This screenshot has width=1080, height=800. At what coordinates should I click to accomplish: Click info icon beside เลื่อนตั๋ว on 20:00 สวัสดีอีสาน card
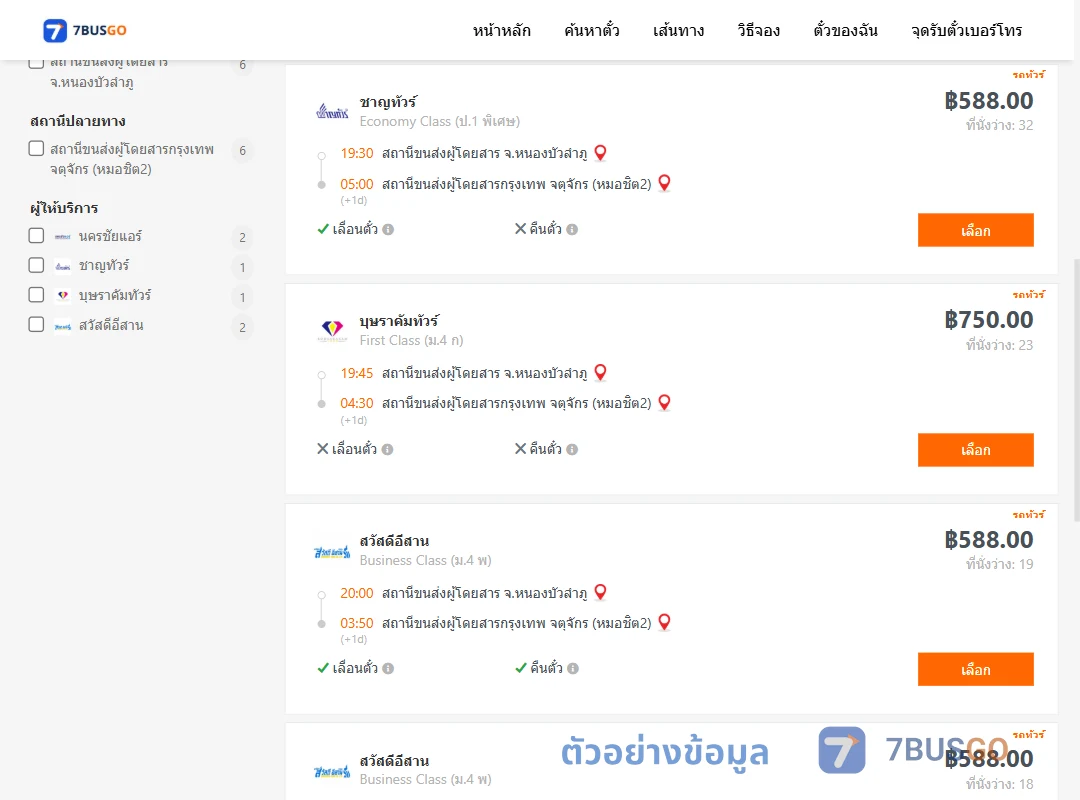point(388,668)
